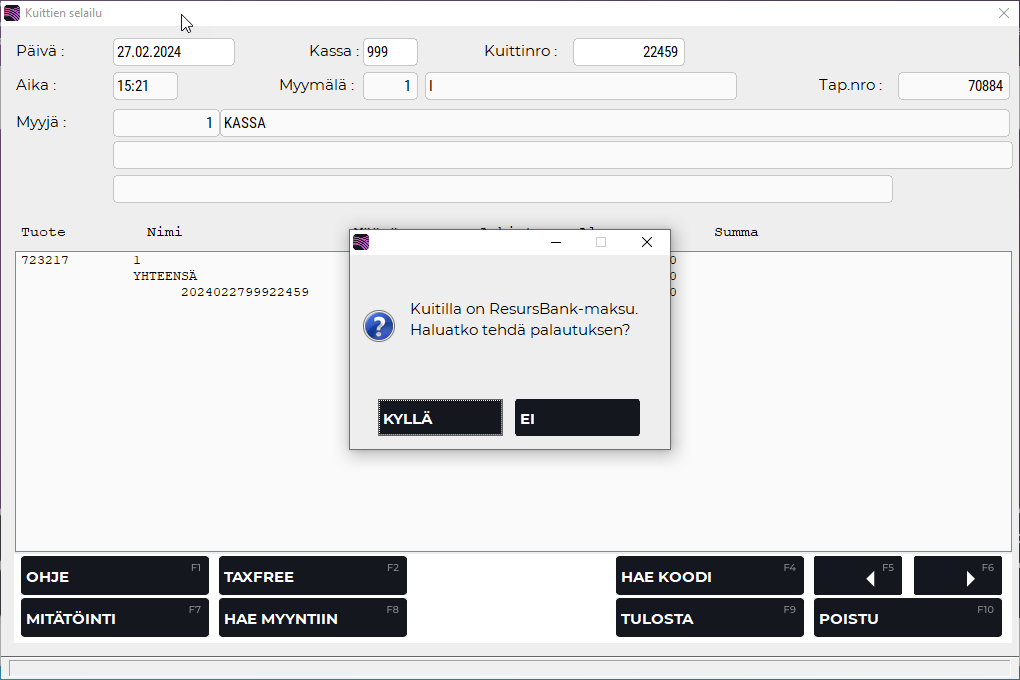This screenshot has height=680, width=1020.
Task: Click the Kuittien selailu window icon
Action: pyautogui.click(x=12, y=13)
